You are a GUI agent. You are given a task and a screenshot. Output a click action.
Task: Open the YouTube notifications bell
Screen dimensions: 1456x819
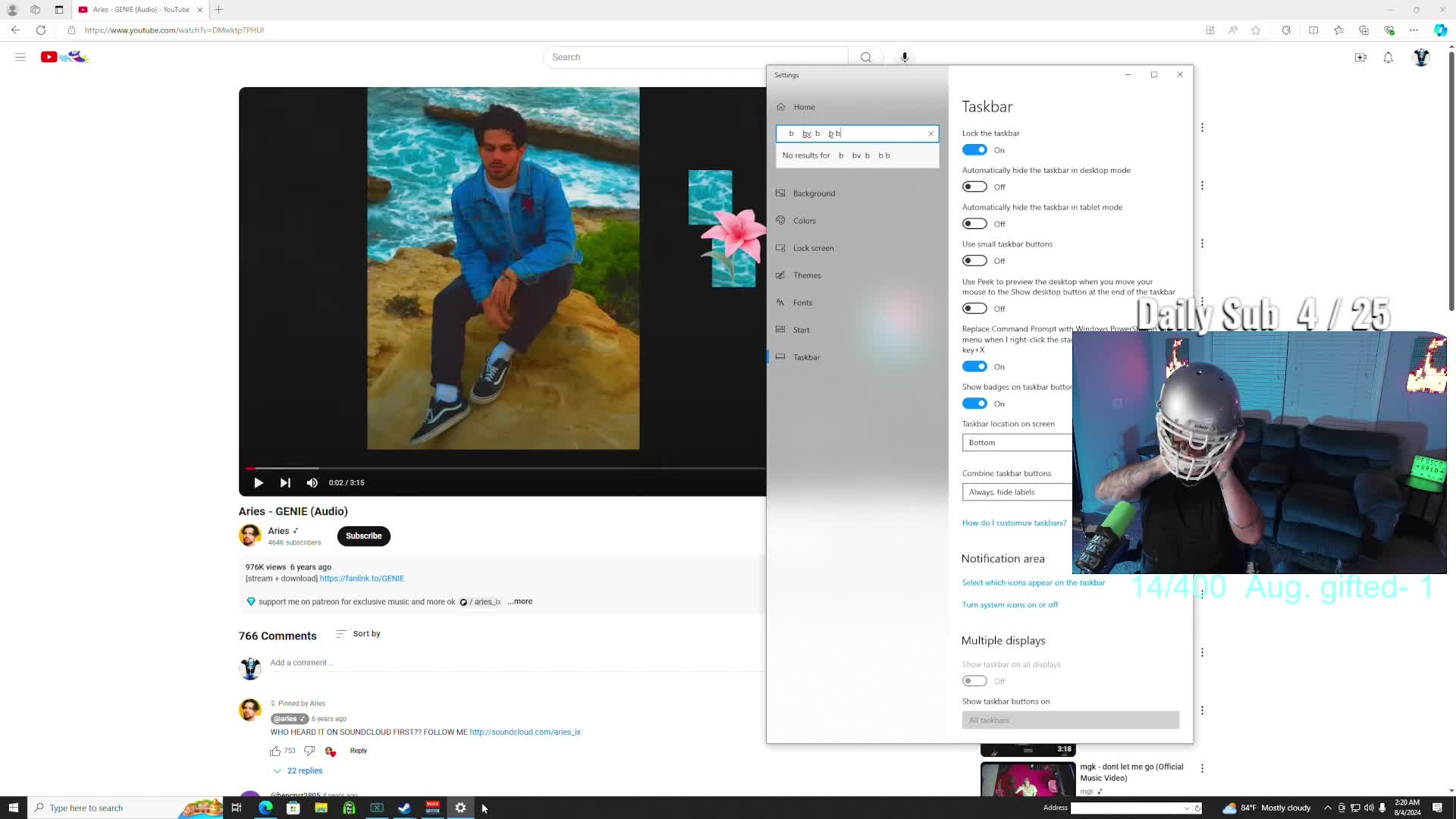(x=1389, y=57)
